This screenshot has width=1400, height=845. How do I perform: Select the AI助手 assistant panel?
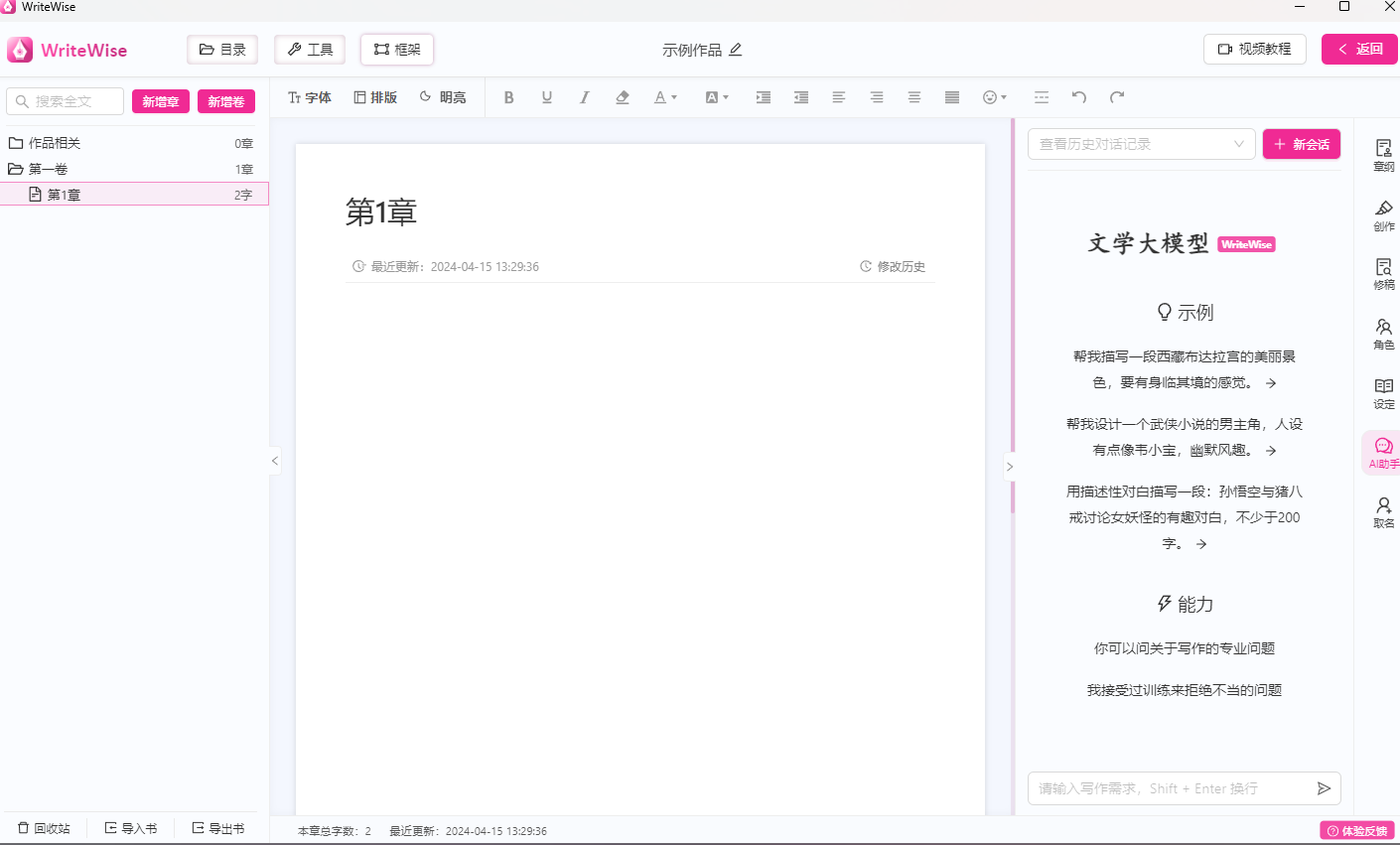[x=1382, y=452]
